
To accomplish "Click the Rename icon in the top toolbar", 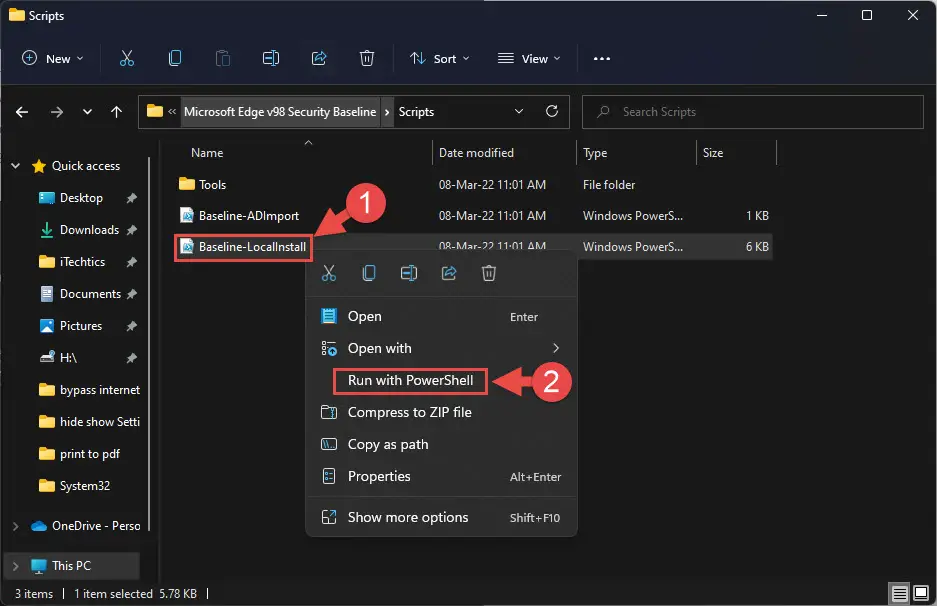I will [x=271, y=58].
